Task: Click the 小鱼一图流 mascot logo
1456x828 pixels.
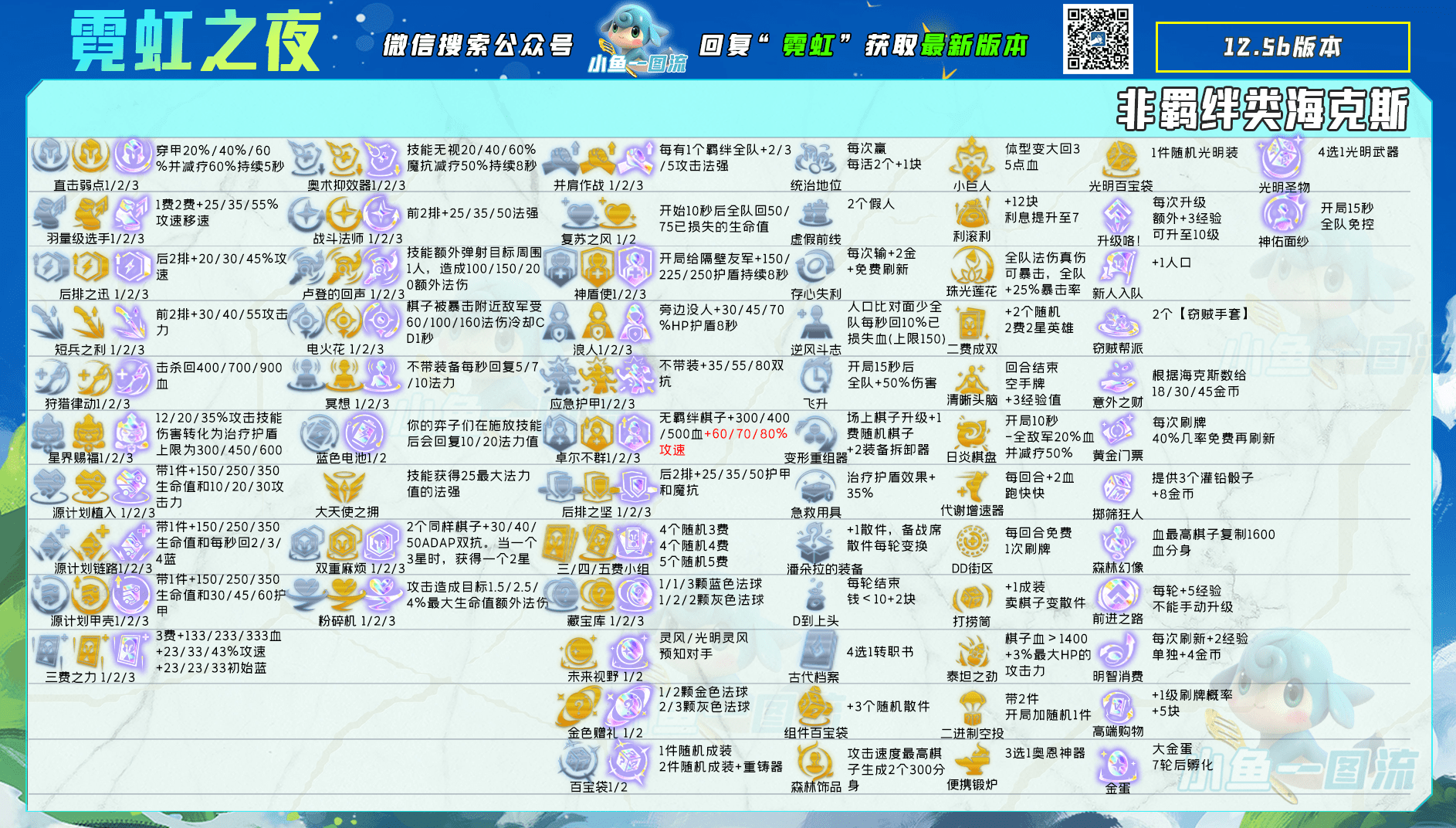Action: (637, 39)
